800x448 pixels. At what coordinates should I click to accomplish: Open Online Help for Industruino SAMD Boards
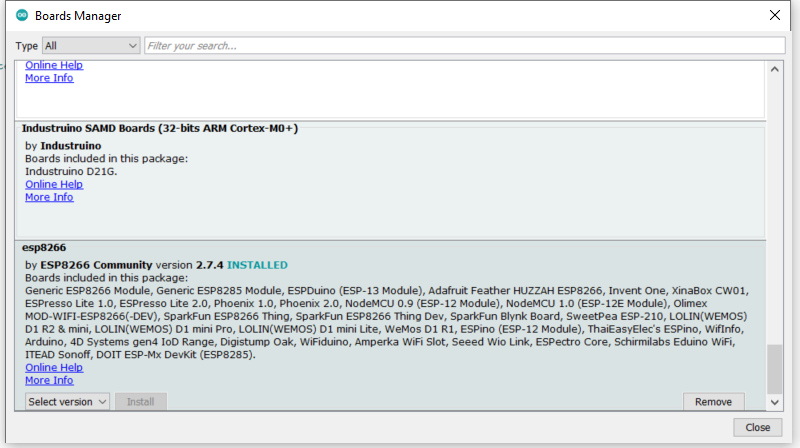[54, 184]
